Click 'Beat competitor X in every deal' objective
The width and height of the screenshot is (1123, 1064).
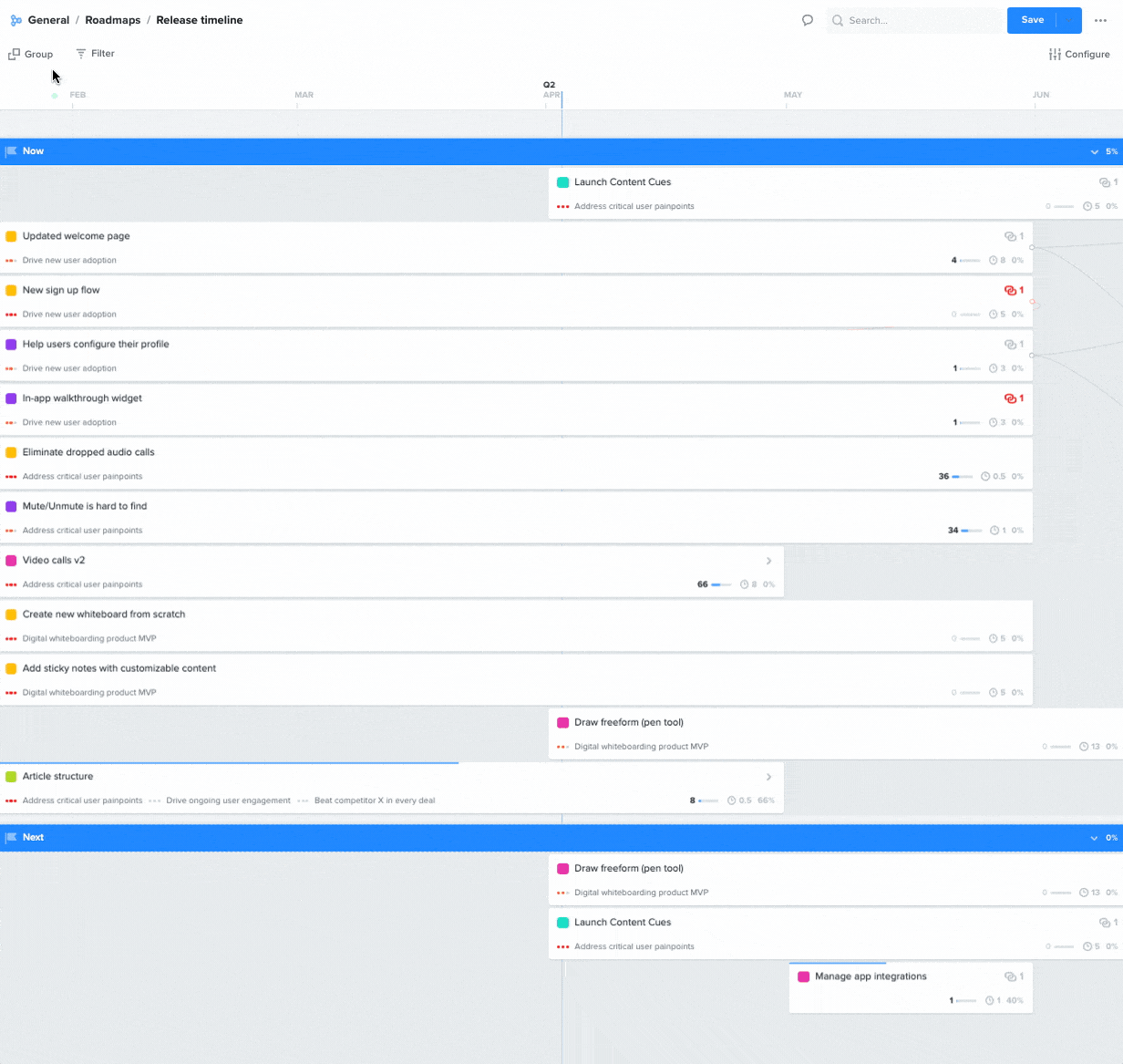click(x=375, y=801)
